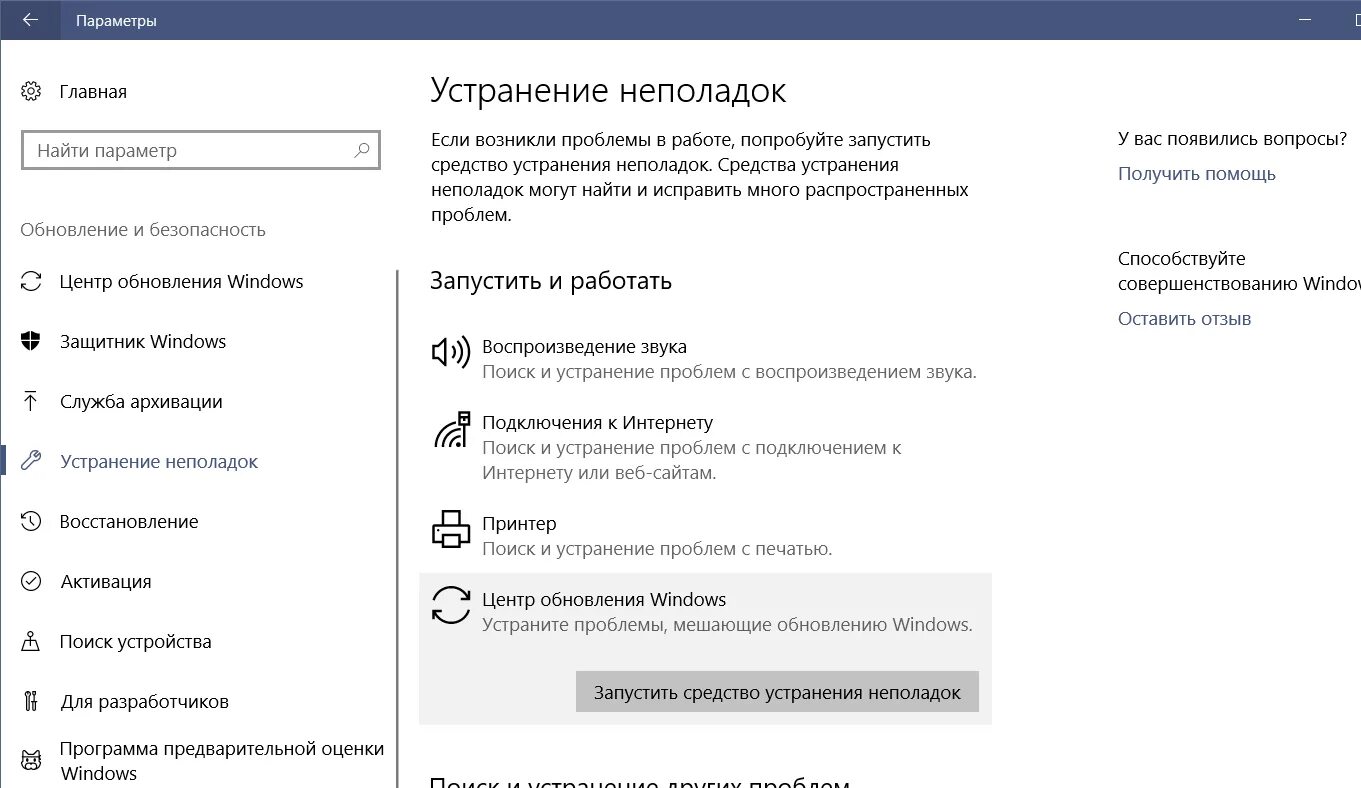Viewport: 1361px width, 788px height.
Task: Click the Поиск устройства person-locator icon
Action: [31, 642]
